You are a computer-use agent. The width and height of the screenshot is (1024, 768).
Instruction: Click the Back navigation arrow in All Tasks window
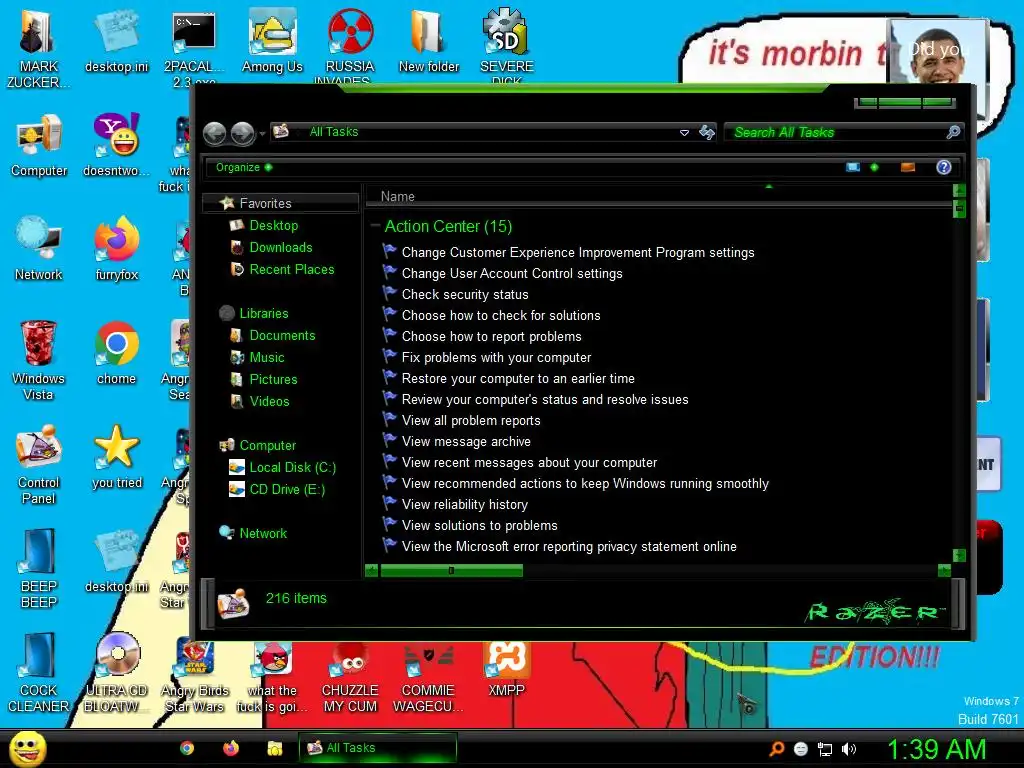214,133
